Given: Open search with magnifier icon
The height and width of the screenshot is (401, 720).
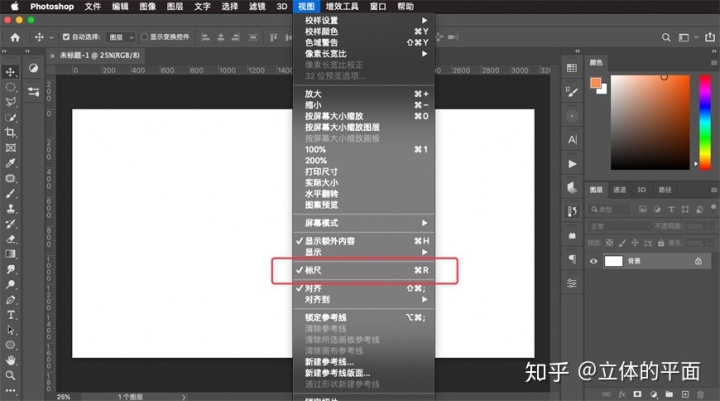Looking at the screenshot, I should point(666,37).
